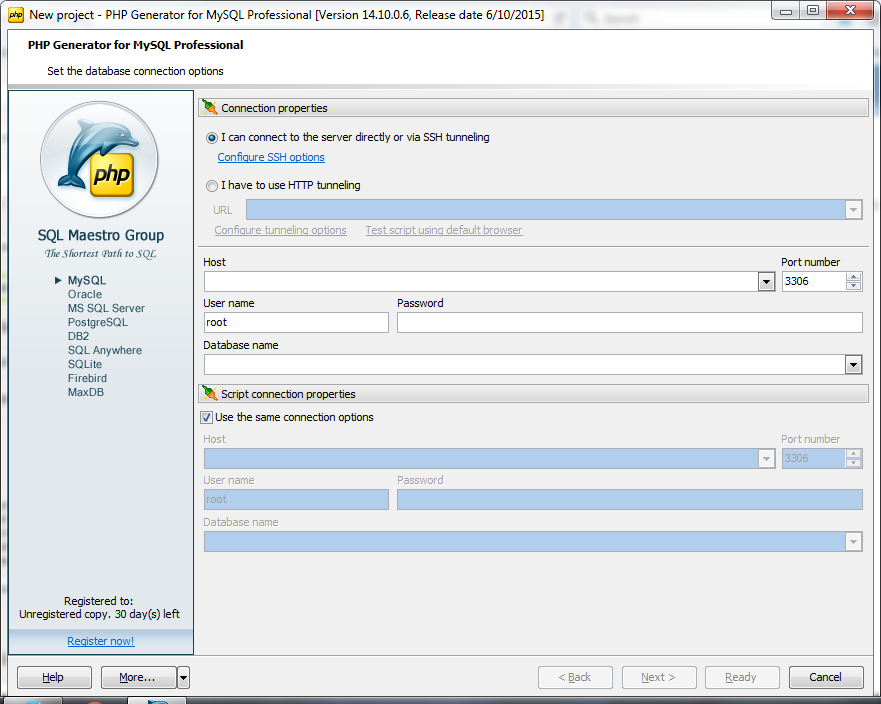Click the Script connection properties section header
The image size is (881, 704).
tap(533, 394)
